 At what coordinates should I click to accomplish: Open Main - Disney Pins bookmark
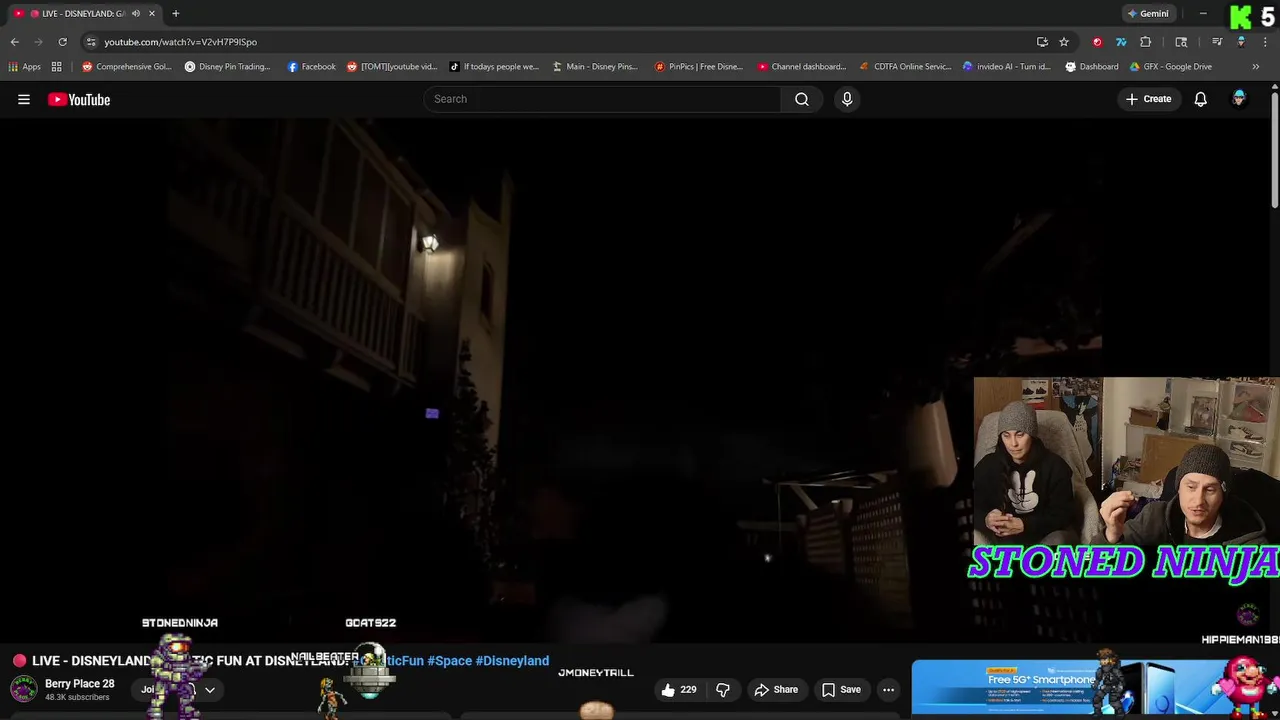(595, 67)
